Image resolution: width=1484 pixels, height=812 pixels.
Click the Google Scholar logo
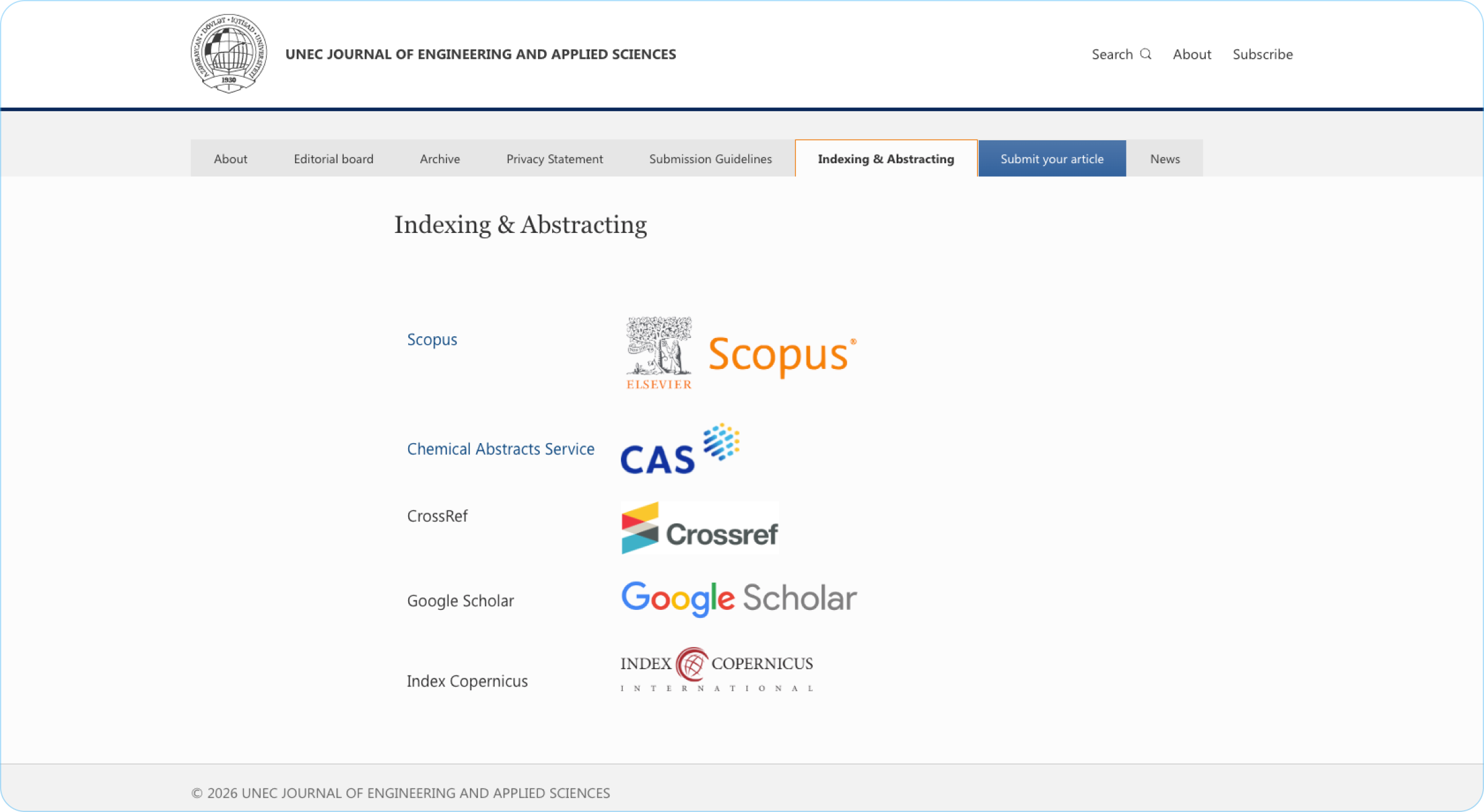coord(738,598)
